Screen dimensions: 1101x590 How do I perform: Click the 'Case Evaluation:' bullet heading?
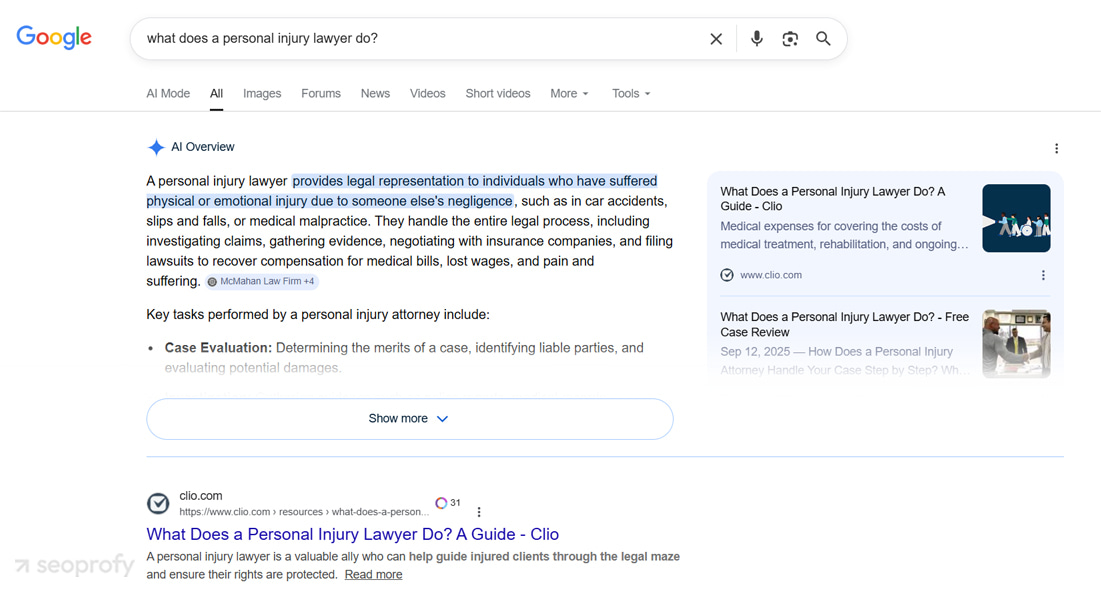[218, 348]
